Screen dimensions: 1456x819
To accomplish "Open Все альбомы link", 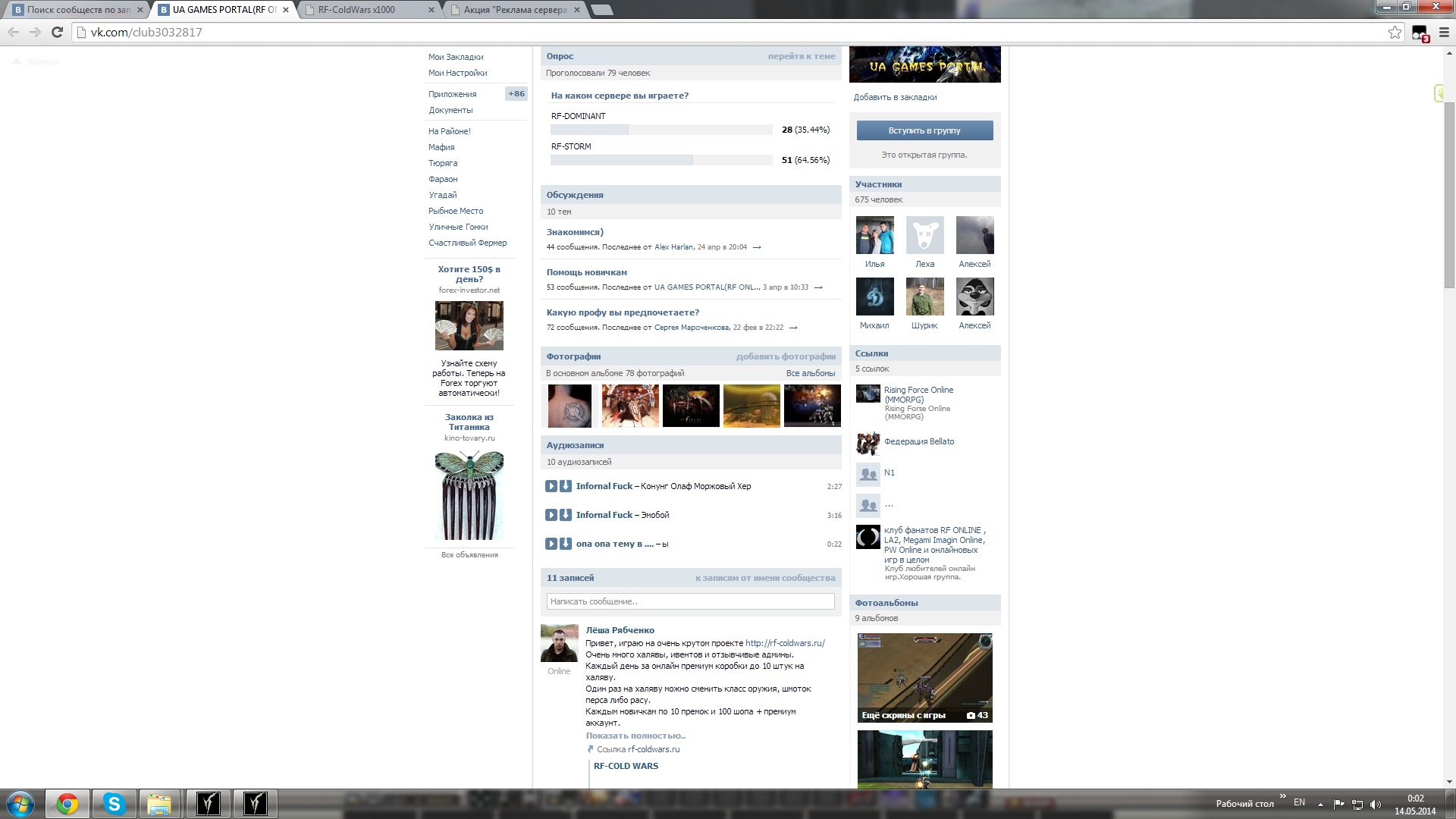I will point(811,373).
